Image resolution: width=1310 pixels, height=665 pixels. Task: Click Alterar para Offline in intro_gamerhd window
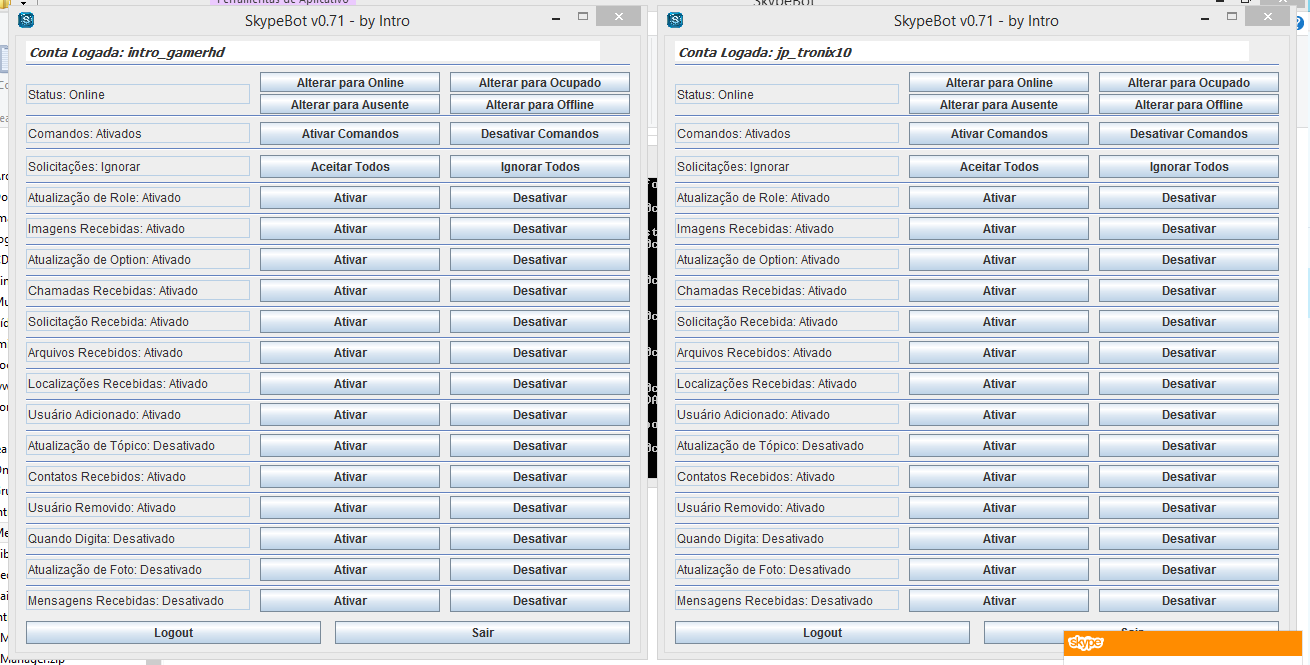(x=540, y=104)
